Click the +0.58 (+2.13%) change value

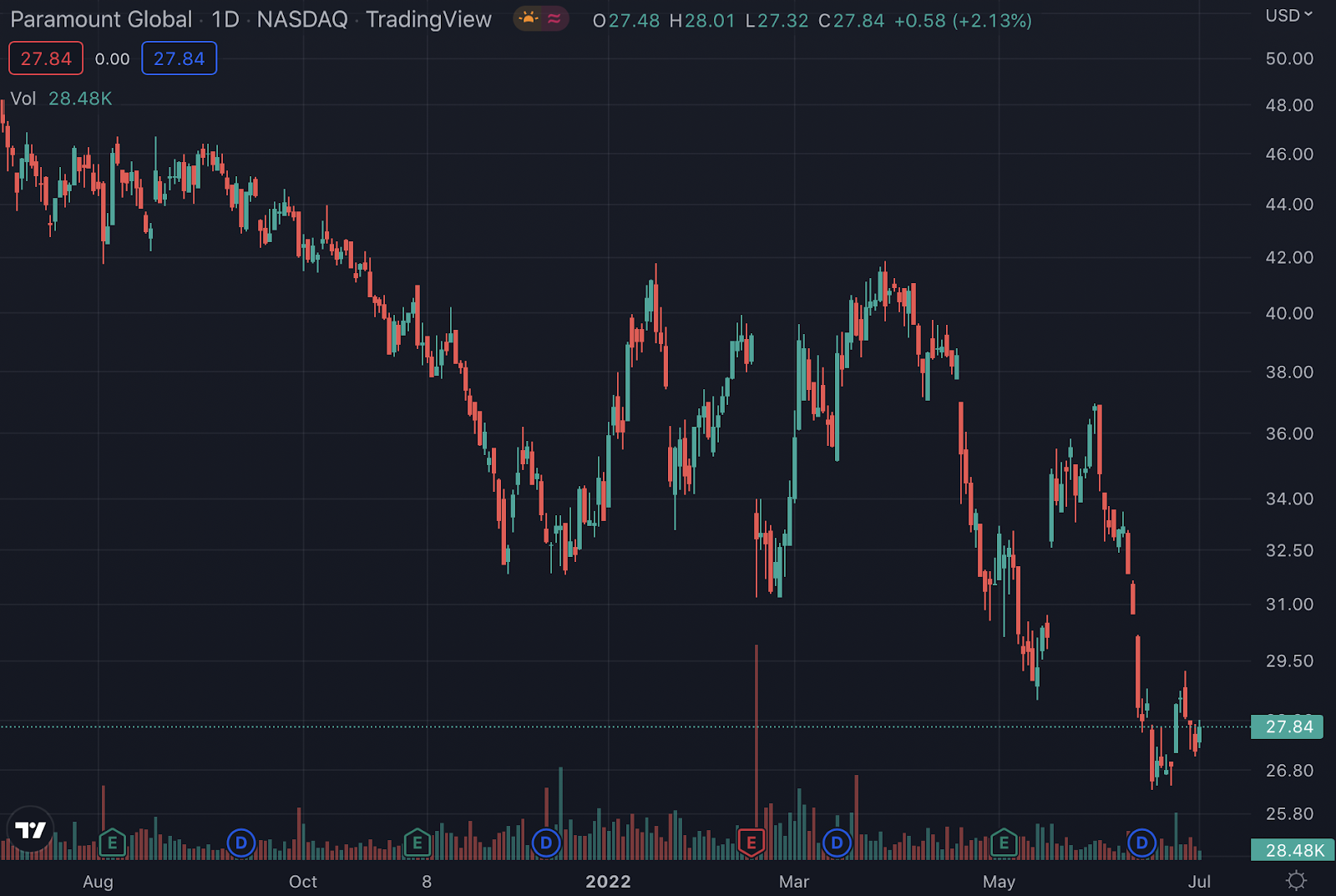coord(963,21)
